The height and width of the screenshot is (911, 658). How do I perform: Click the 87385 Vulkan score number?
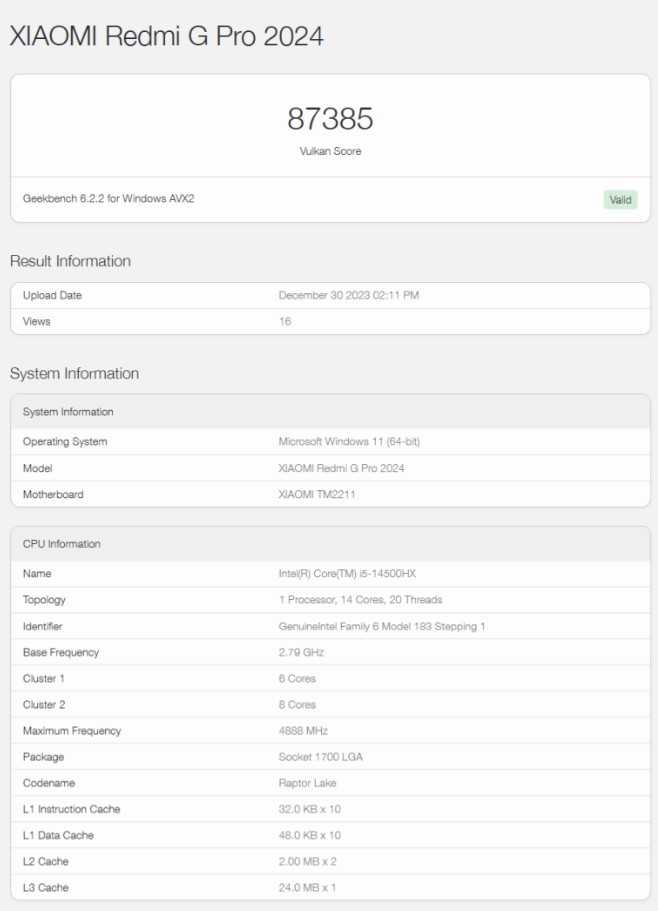(x=330, y=119)
